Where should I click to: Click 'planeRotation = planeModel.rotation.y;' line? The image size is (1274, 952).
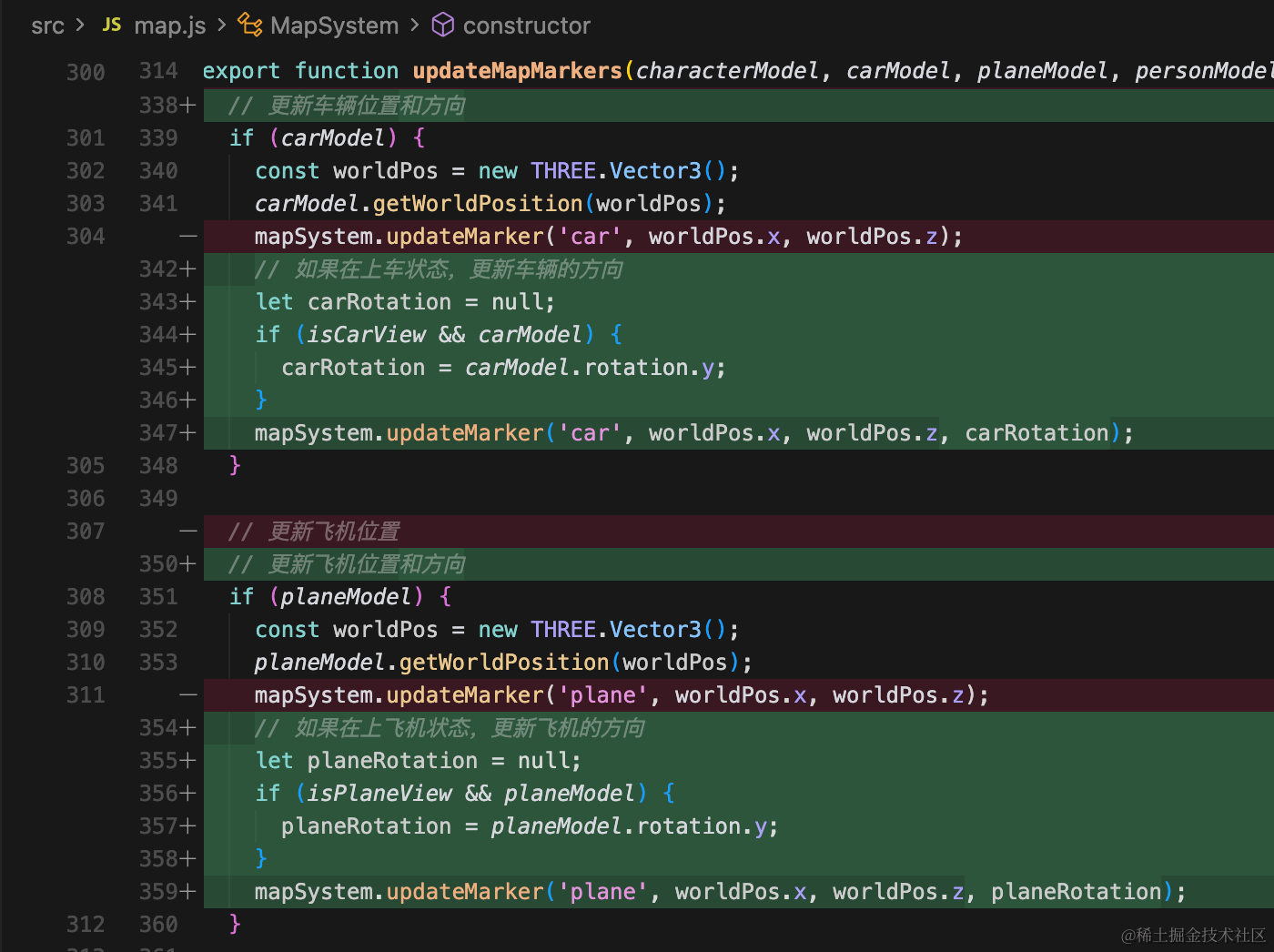(530, 826)
